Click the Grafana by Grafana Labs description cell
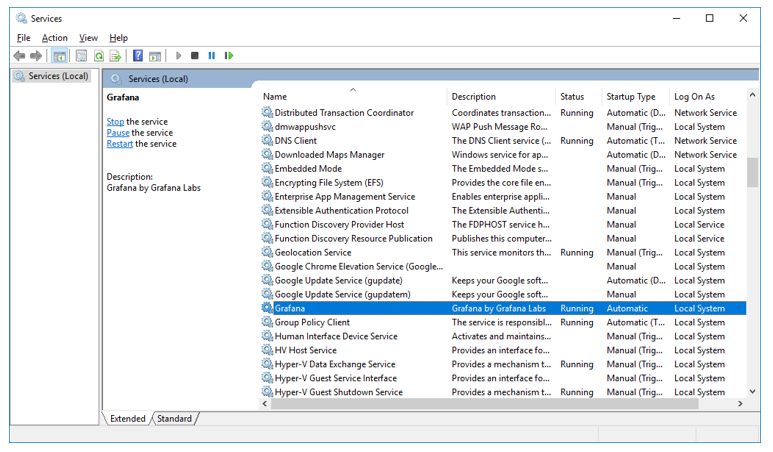This screenshot has height=452, width=773. coord(499,308)
